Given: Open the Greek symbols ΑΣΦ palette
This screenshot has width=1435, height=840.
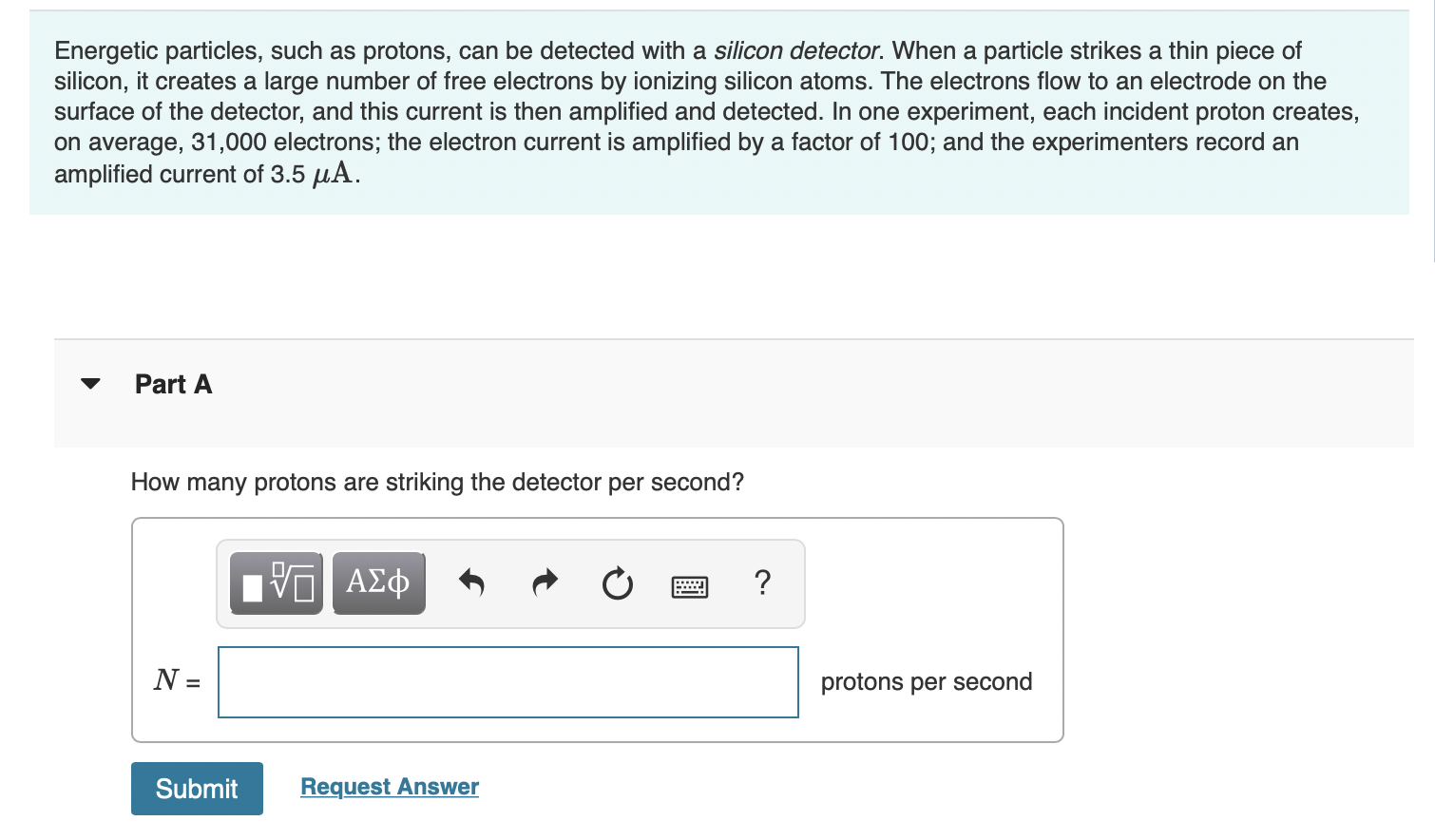Looking at the screenshot, I should point(378,583).
